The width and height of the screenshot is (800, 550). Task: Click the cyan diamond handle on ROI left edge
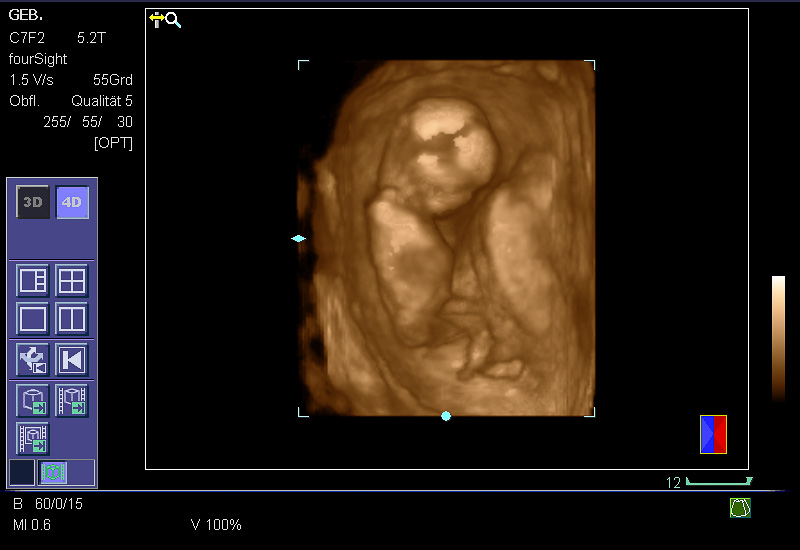point(298,238)
